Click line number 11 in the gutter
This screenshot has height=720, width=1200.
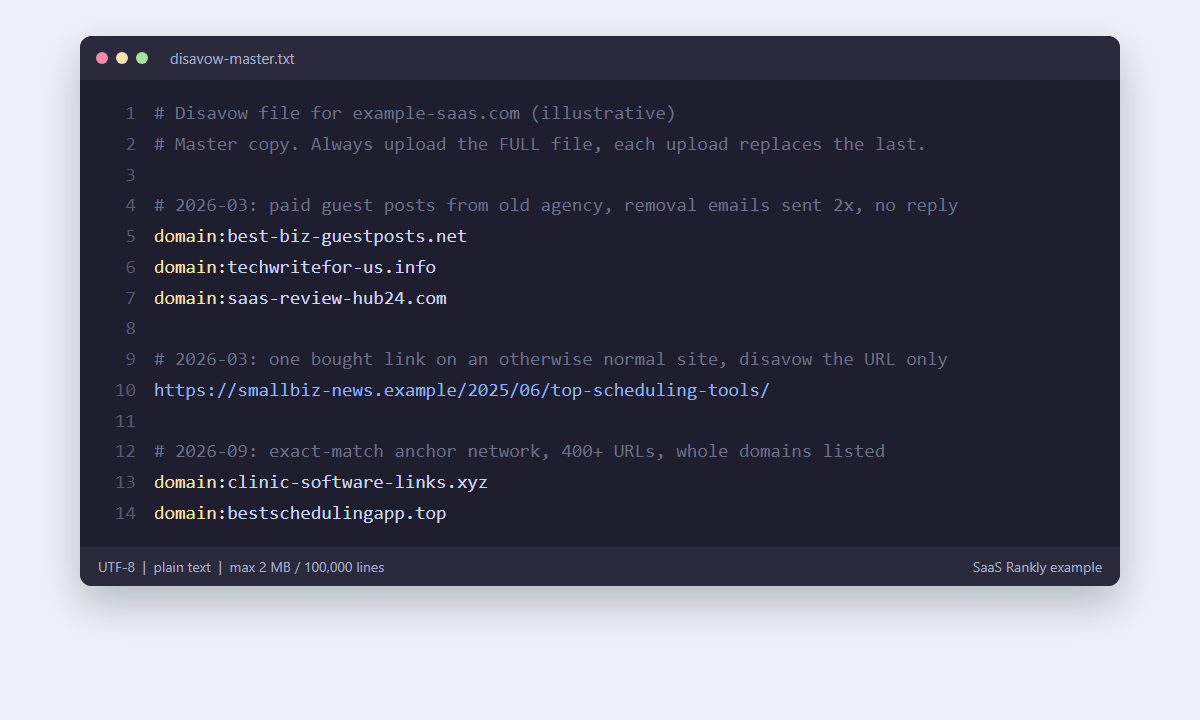click(x=125, y=421)
